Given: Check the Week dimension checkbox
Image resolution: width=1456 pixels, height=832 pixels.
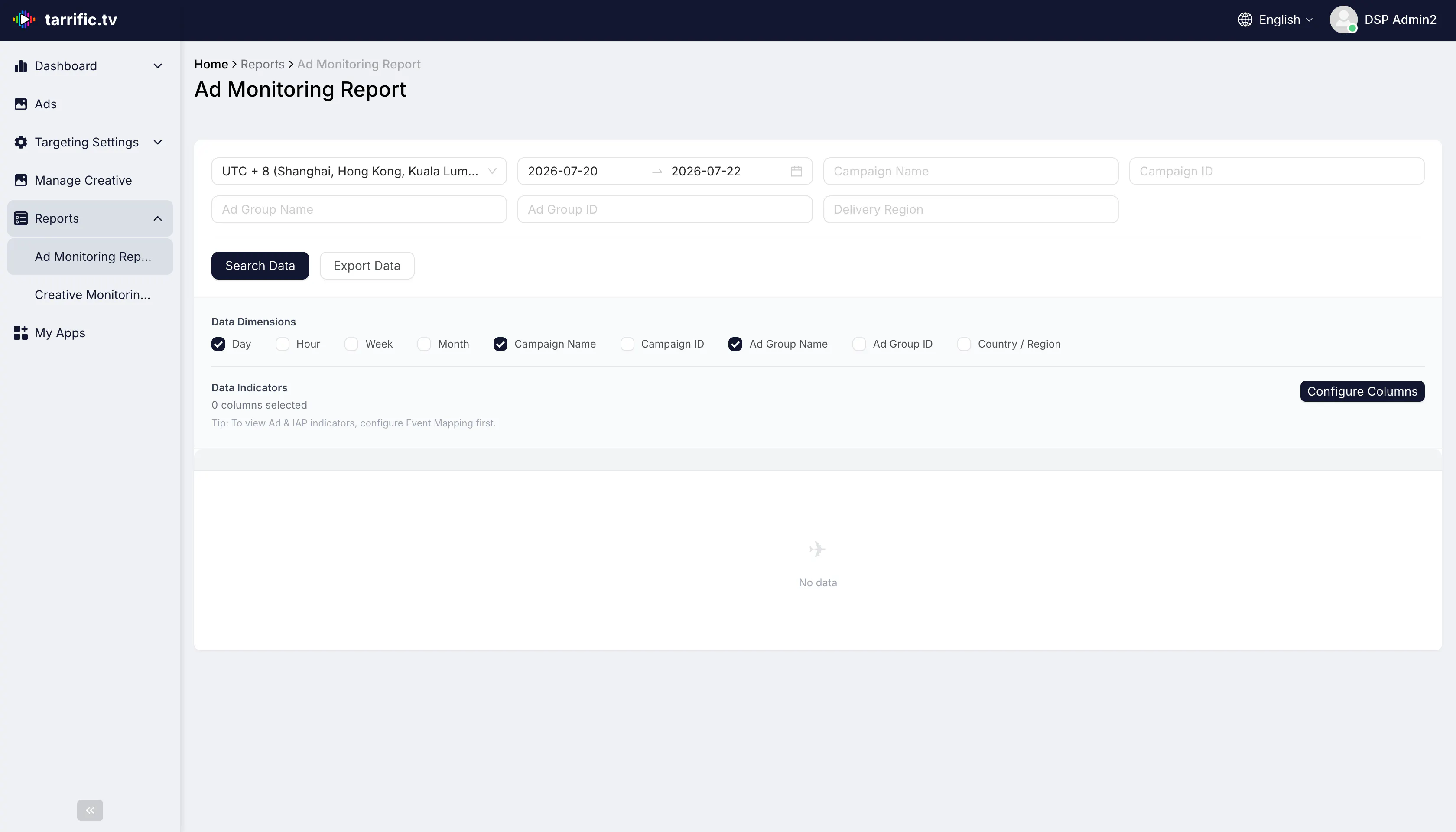Looking at the screenshot, I should [x=351, y=344].
